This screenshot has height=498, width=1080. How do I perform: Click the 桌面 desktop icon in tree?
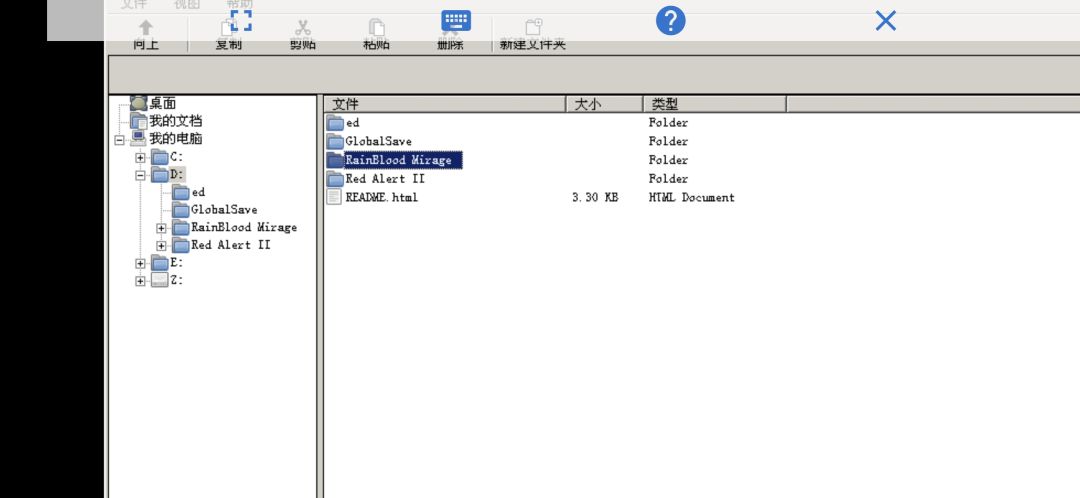(138, 103)
